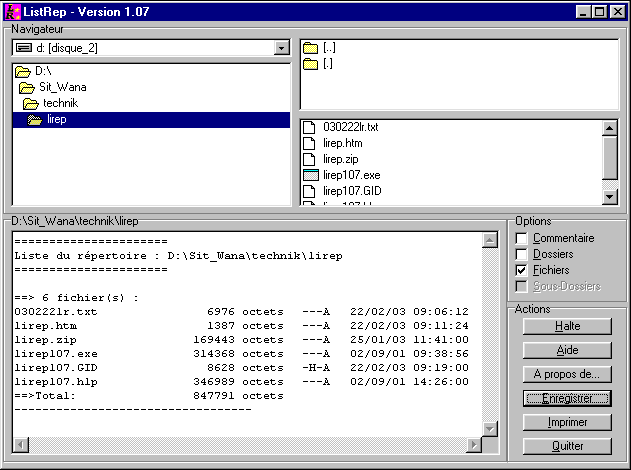
Task: Click the file icon next to lirep.htm
Action: [309, 143]
